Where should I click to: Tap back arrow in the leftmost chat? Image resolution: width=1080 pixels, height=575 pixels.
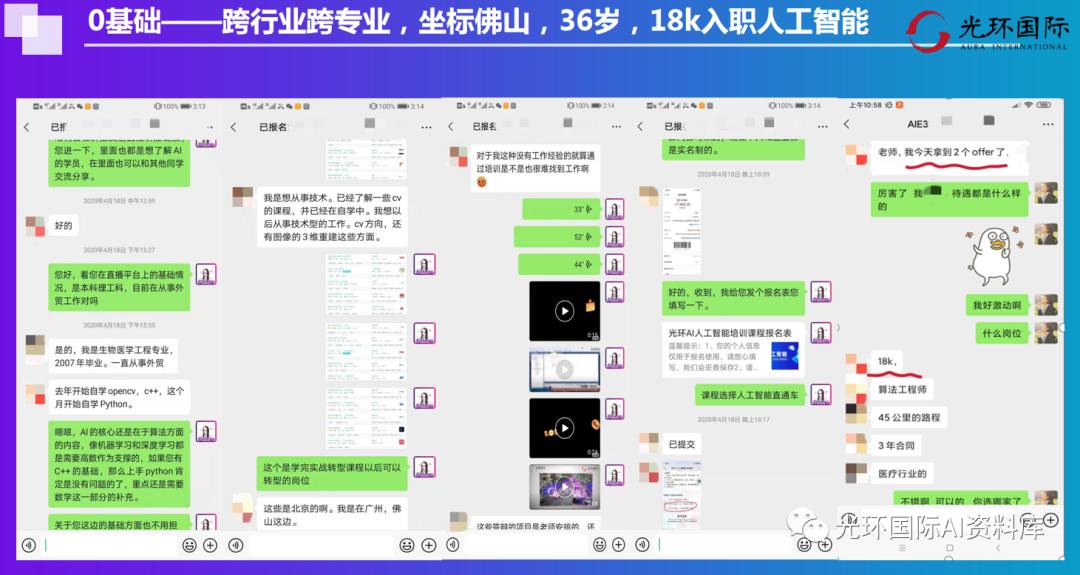point(27,127)
